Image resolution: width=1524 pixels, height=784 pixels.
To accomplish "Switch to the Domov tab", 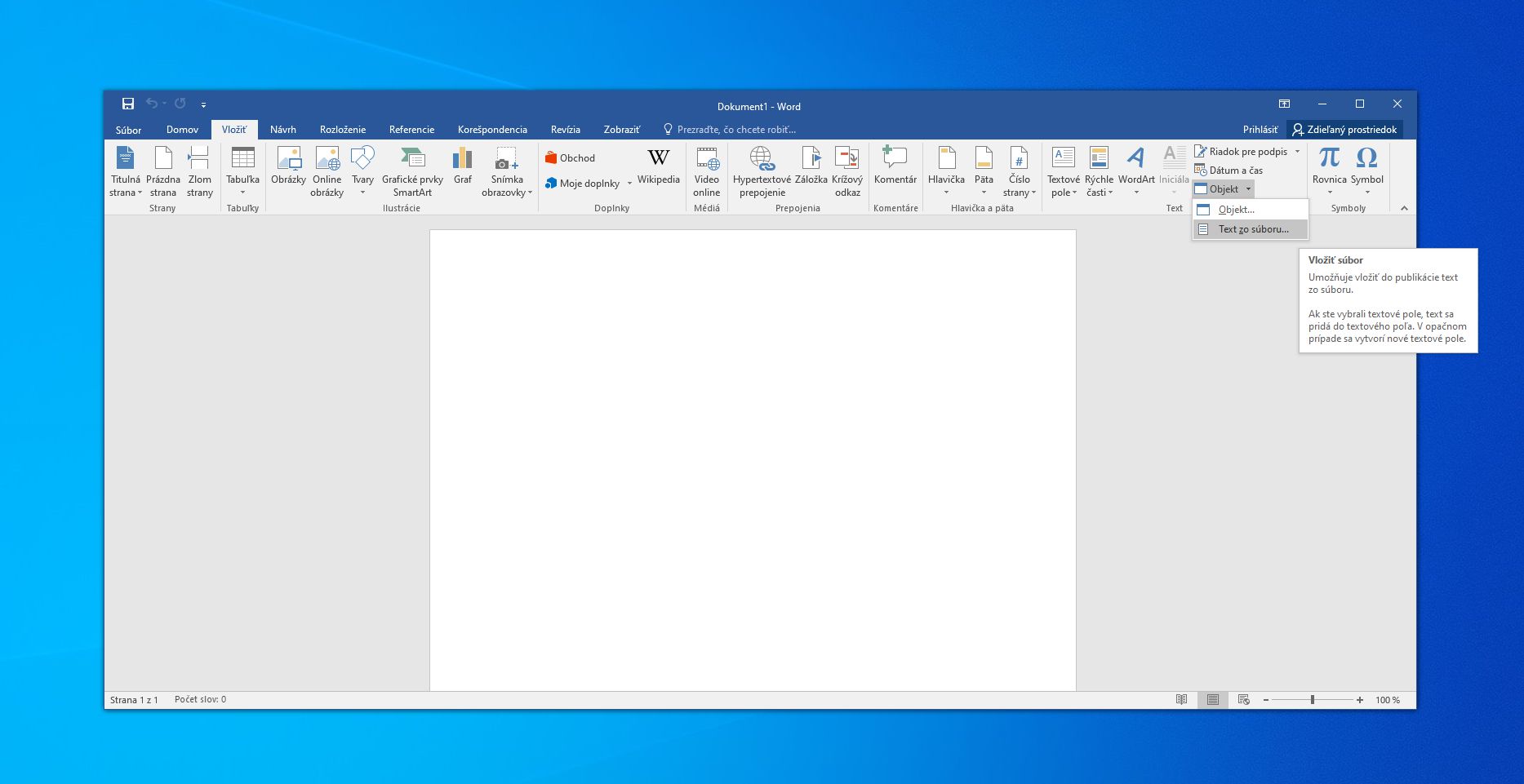I will pos(182,130).
